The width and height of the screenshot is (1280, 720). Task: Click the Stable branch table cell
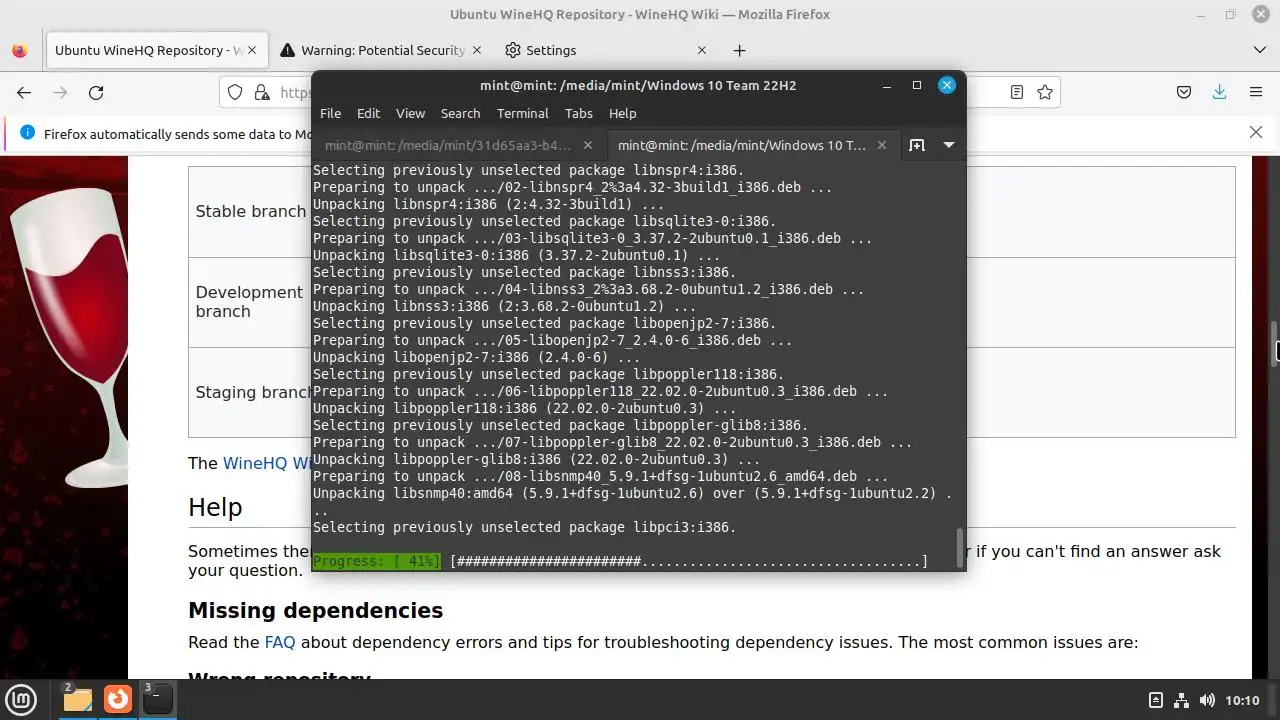(250, 211)
